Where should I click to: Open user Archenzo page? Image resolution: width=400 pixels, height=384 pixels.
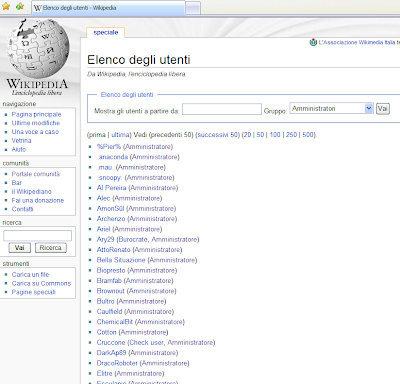(x=111, y=219)
